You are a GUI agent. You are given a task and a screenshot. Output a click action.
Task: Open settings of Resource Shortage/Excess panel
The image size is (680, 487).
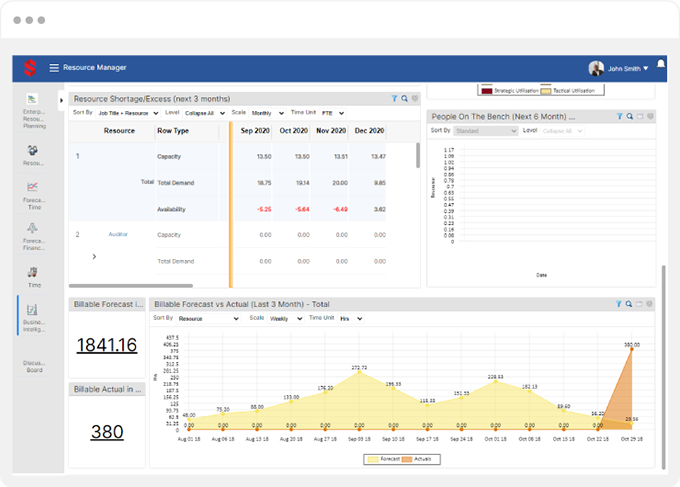415,98
